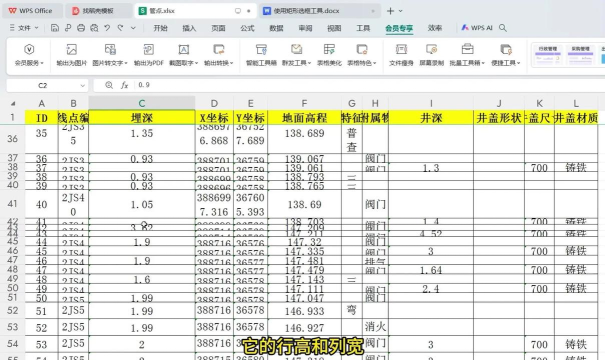Select column I header
Viewport: 605px width, 360px height.
tap(431, 103)
